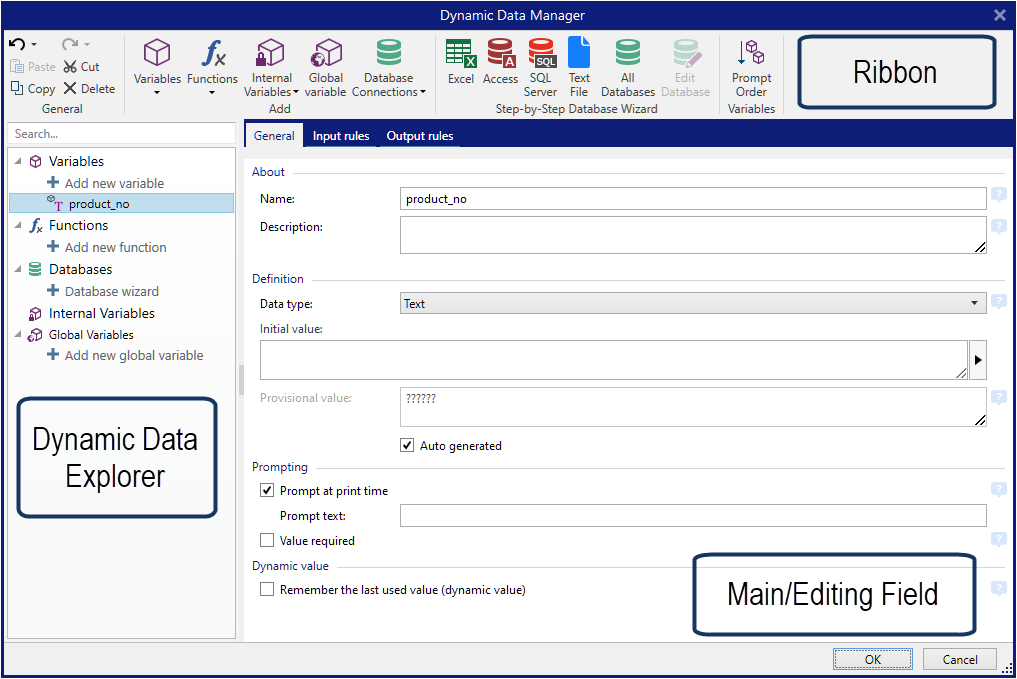The height and width of the screenshot is (679, 1017).
Task: Collapse the Variables tree node
Action: [x=17, y=161]
